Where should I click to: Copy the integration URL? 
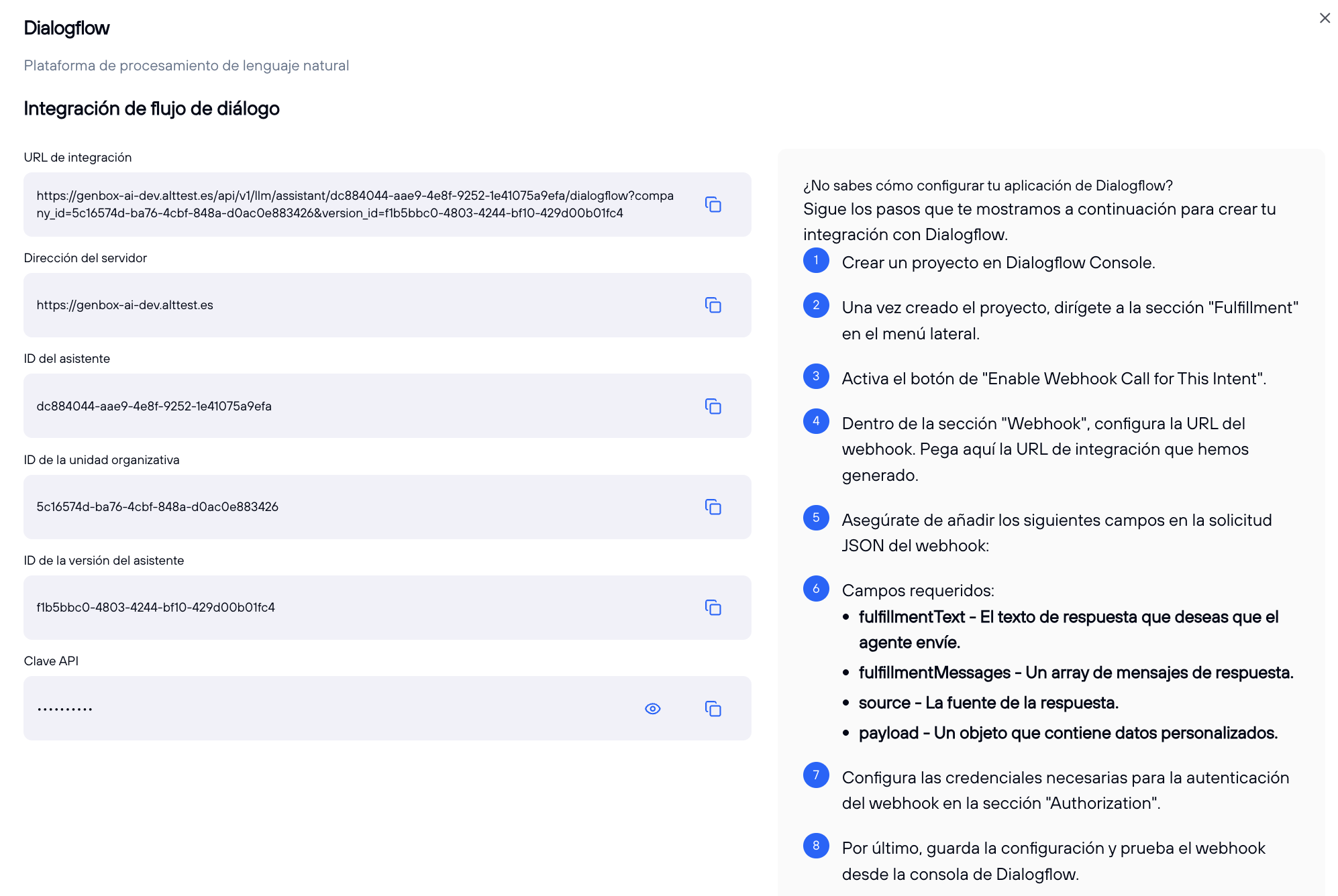713,205
